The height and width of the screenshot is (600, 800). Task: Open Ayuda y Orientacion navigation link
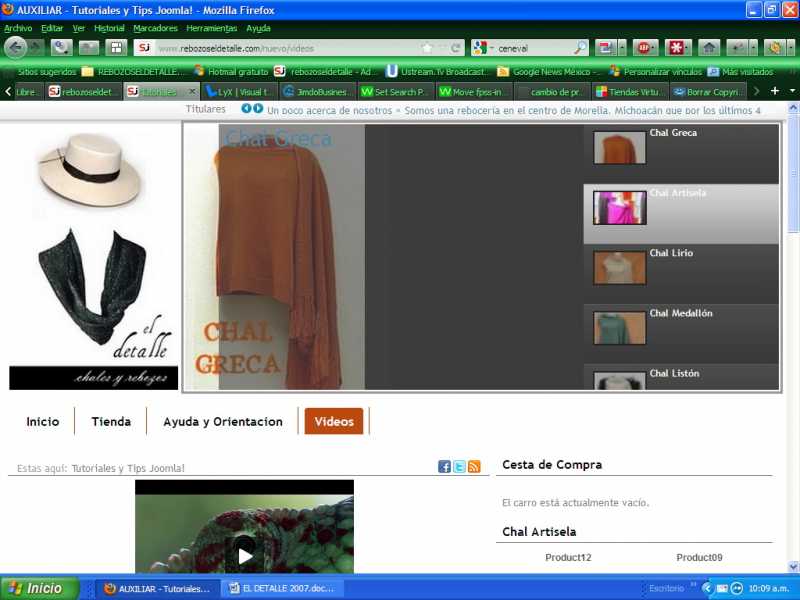coord(223,421)
